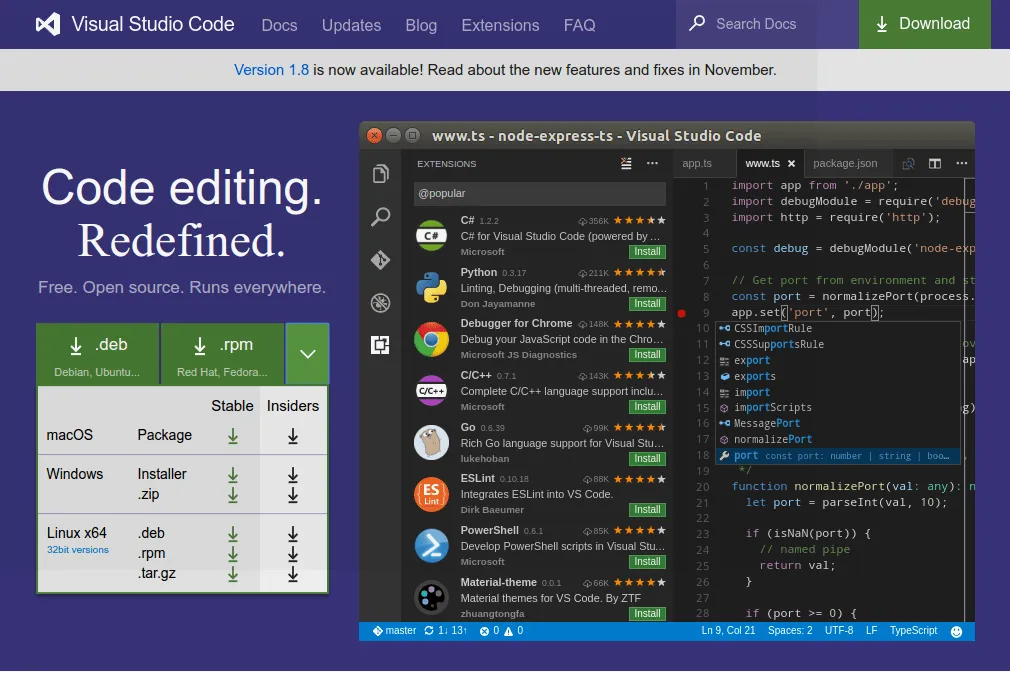The height and width of the screenshot is (673, 1010).
Task: Click the magnifier icon in Search Docs
Action: (697, 24)
